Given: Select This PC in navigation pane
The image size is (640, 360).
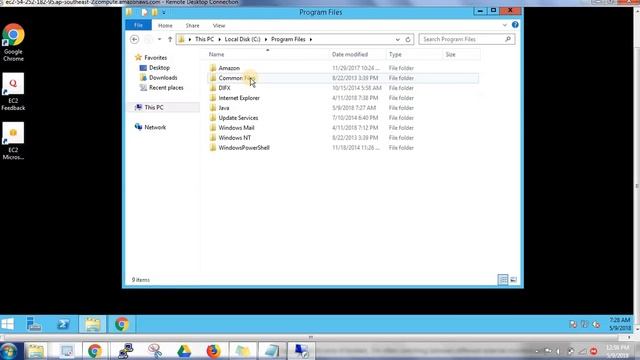Looking at the screenshot, I should 153,107.
